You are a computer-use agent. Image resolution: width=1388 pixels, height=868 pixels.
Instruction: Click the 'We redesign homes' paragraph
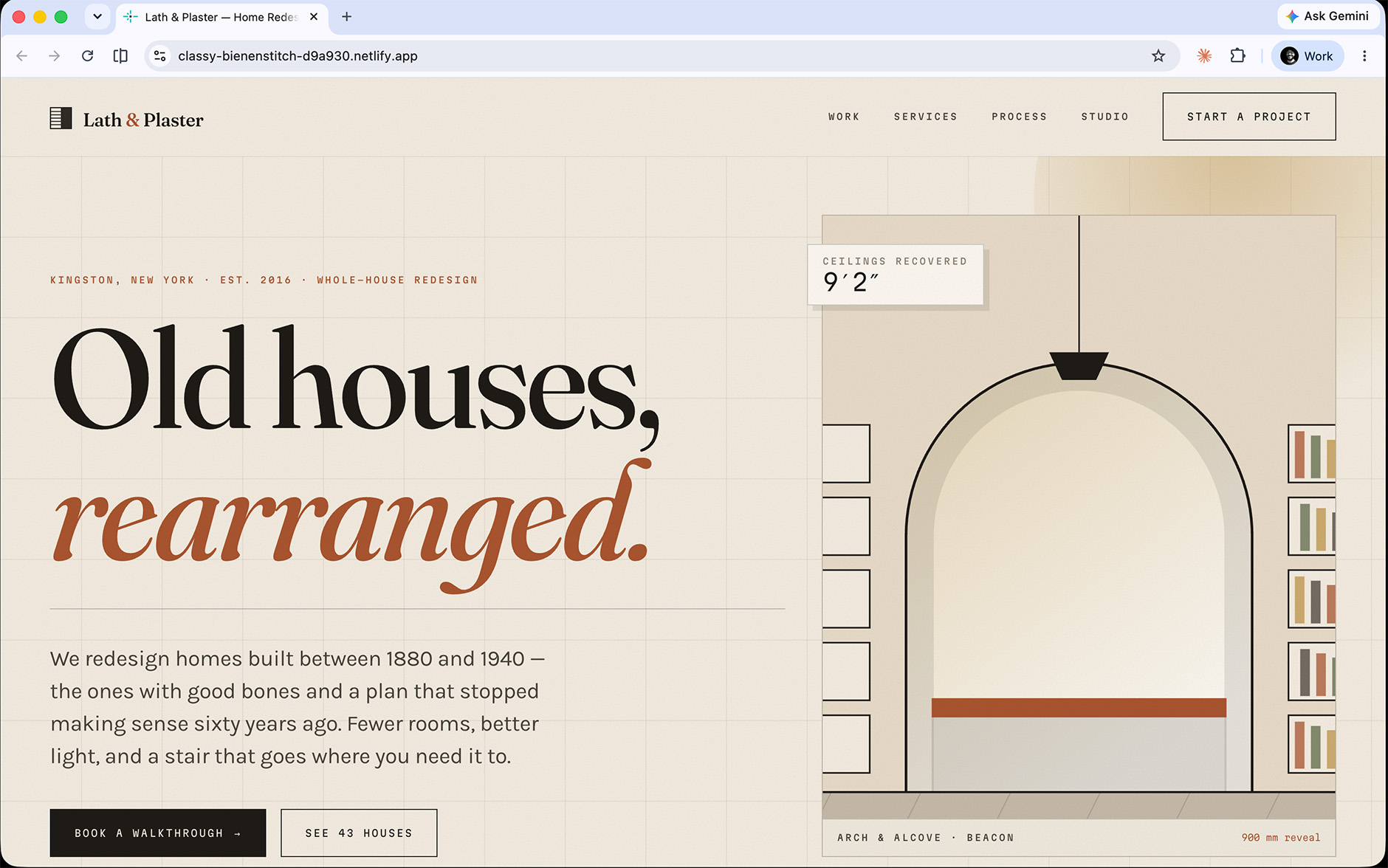coord(298,707)
